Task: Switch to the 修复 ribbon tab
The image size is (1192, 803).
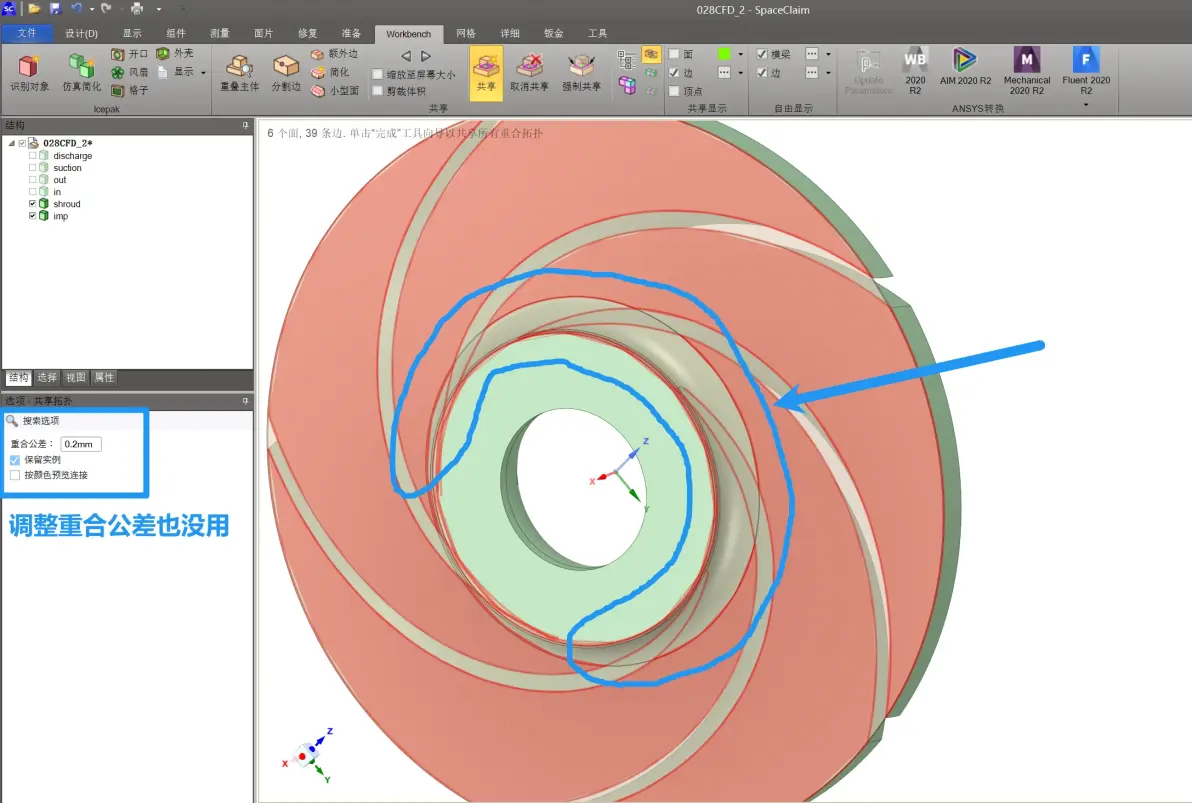Action: click(x=307, y=33)
